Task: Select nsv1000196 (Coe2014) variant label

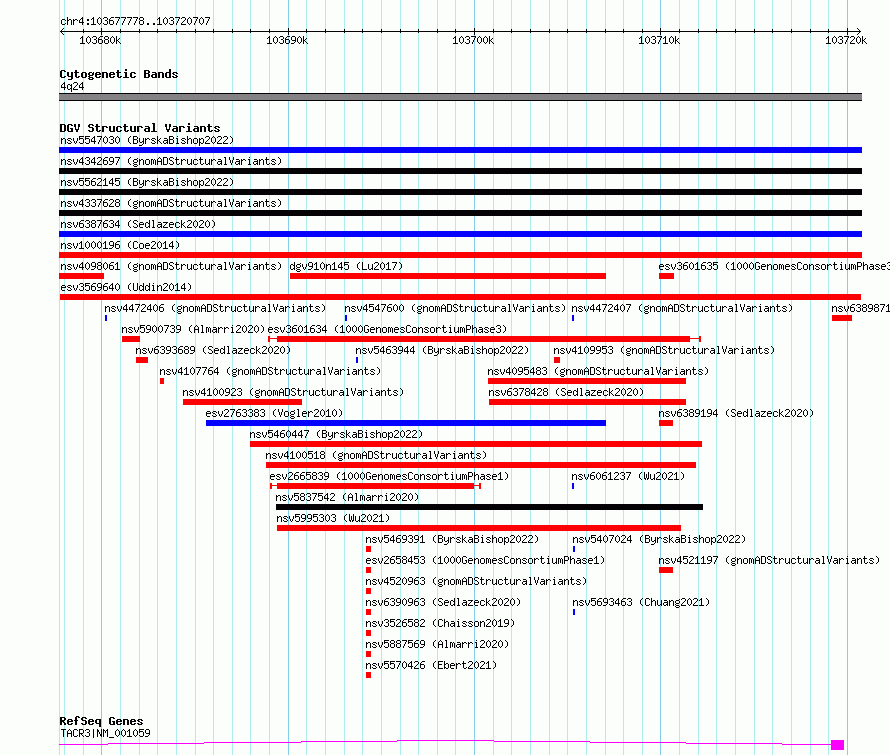Action: point(120,245)
